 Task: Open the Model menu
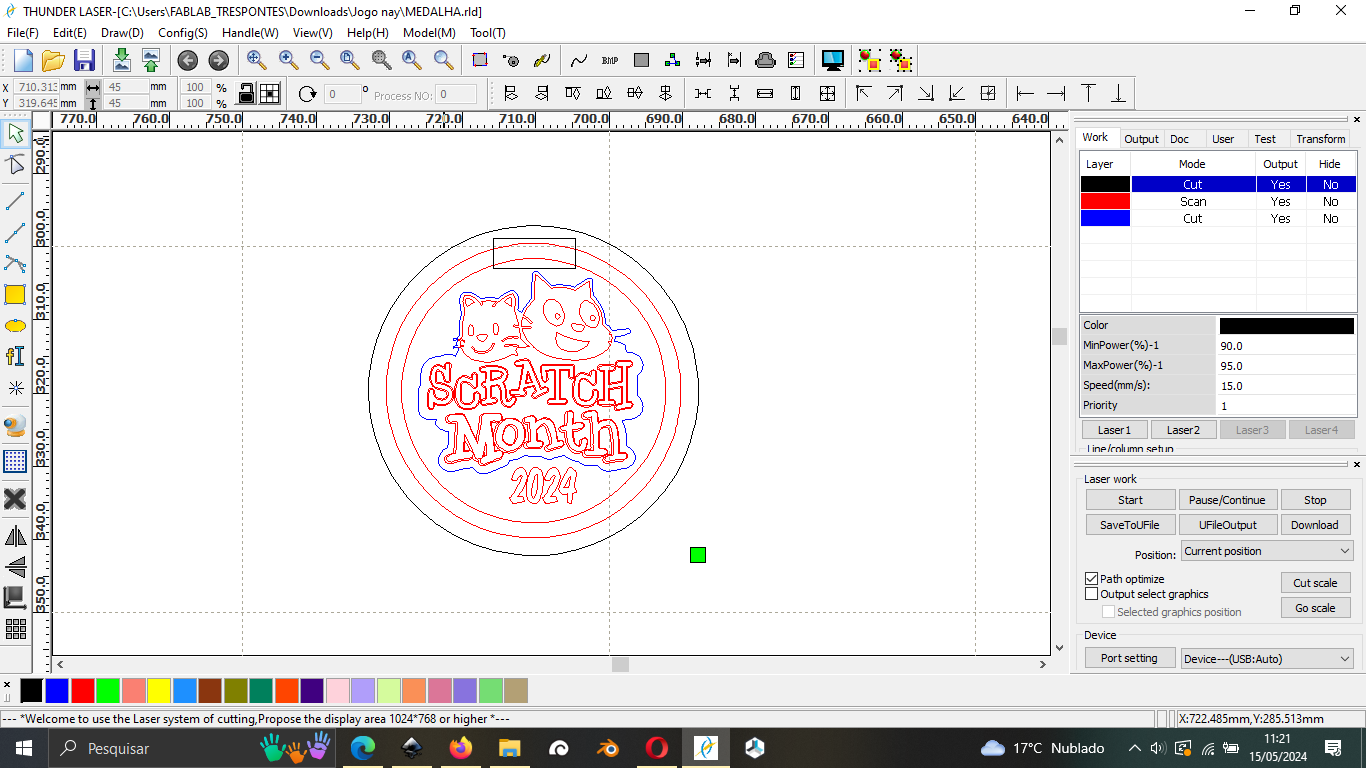click(429, 33)
